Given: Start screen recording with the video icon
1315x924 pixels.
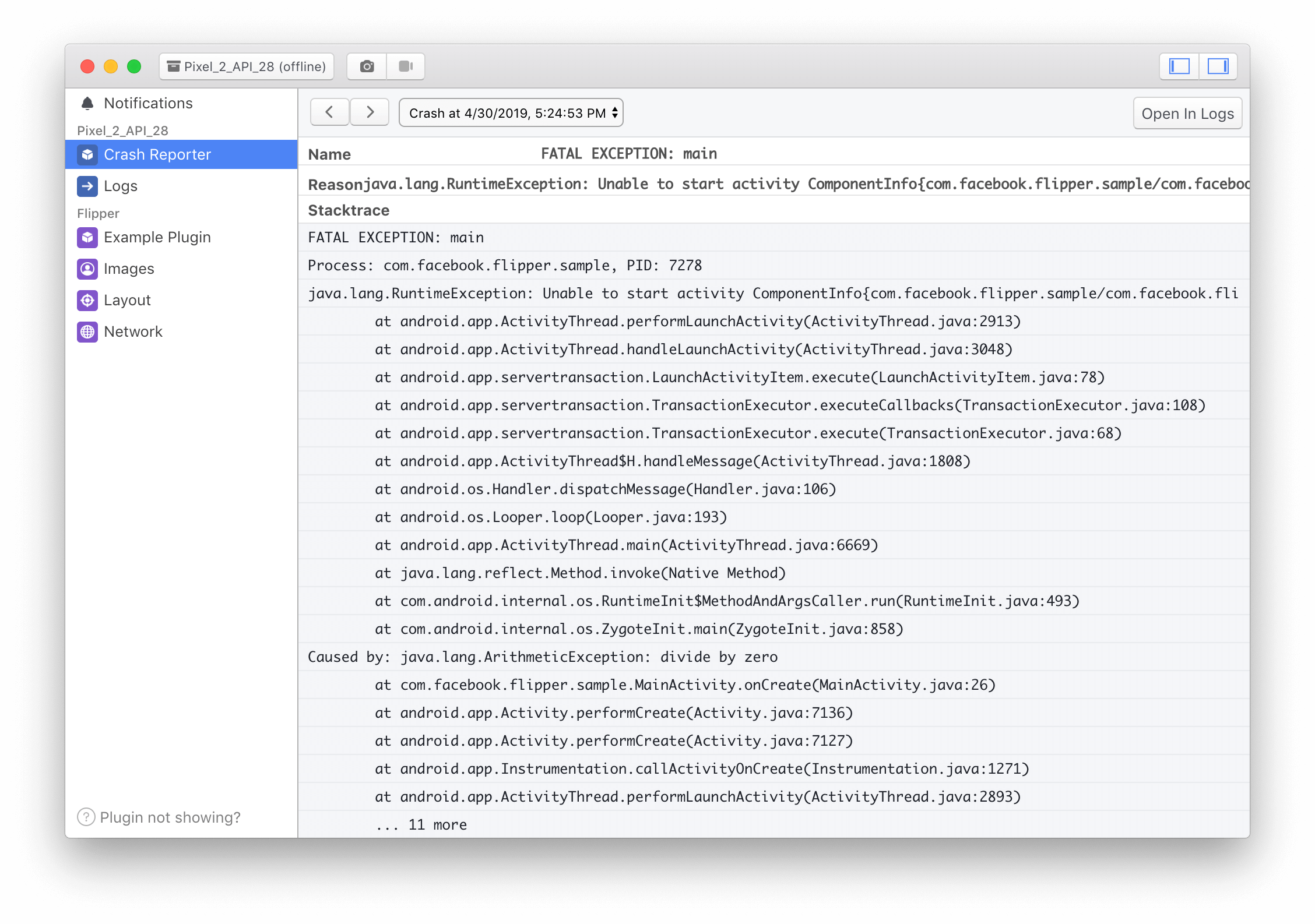Looking at the screenshot, I should point(406,66).
